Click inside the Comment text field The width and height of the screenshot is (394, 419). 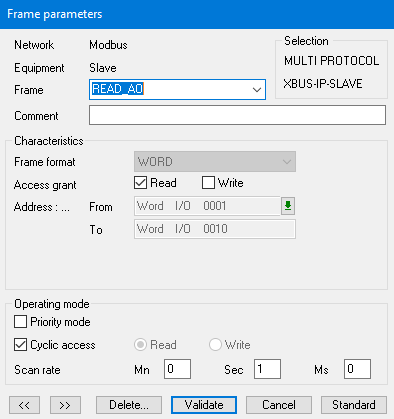click(237, 115)
